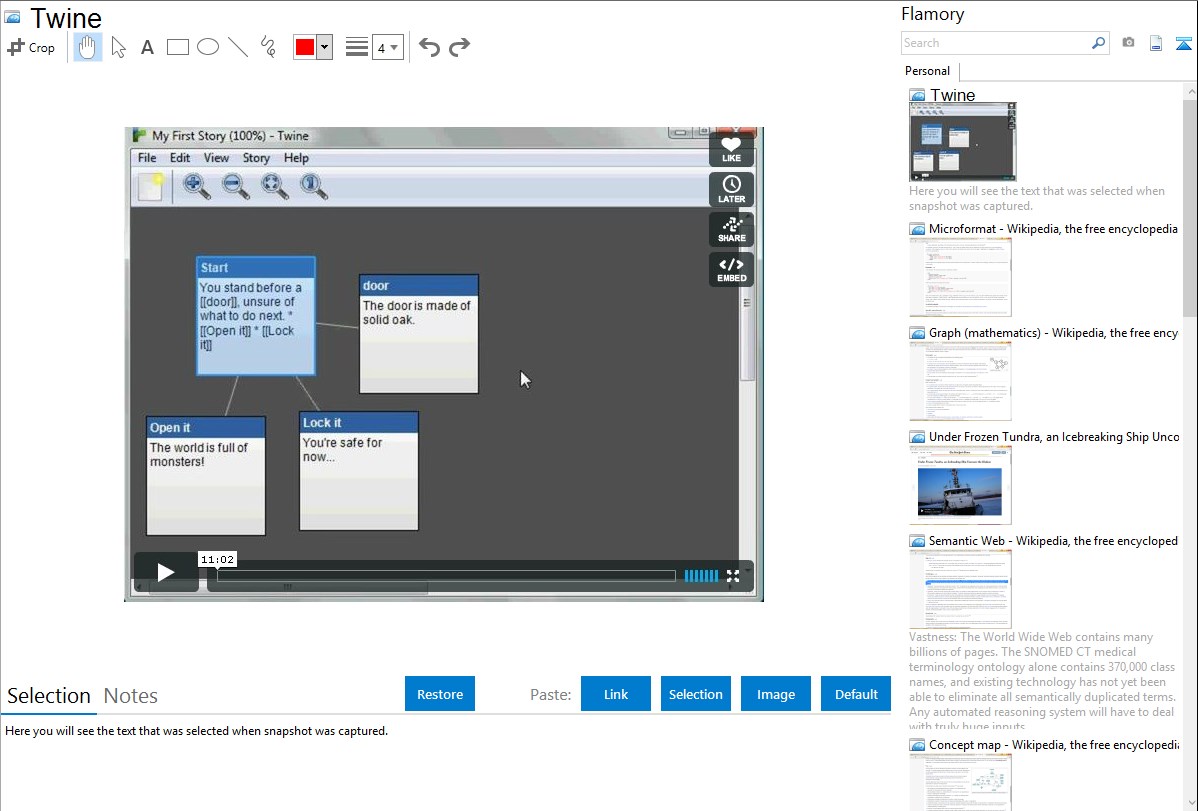Viewport: 1198px width, 811px height.
Task: Click the red color swatch
Action: [305, 47]
